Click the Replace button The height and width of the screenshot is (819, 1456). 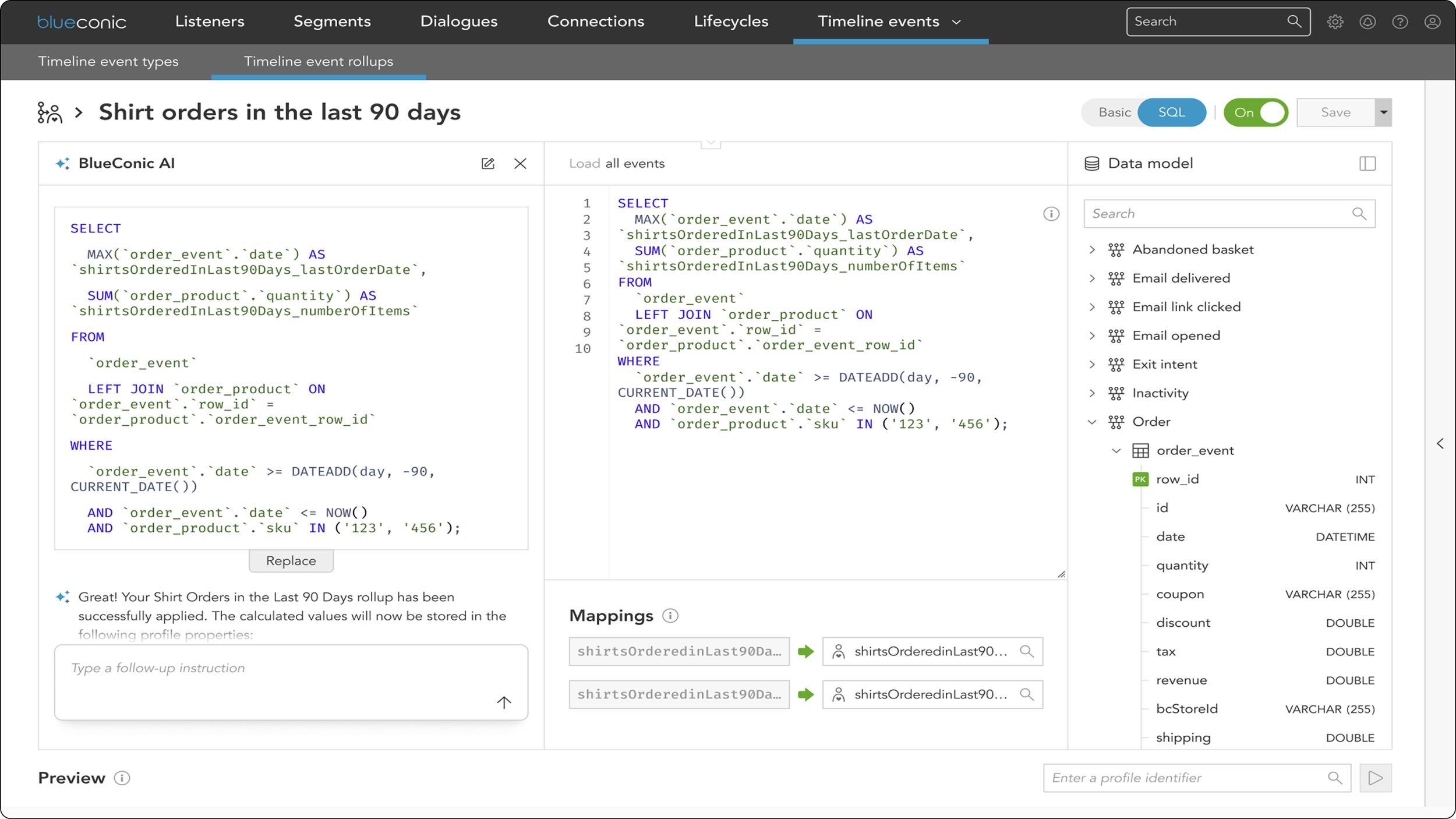tap(291, 560)
